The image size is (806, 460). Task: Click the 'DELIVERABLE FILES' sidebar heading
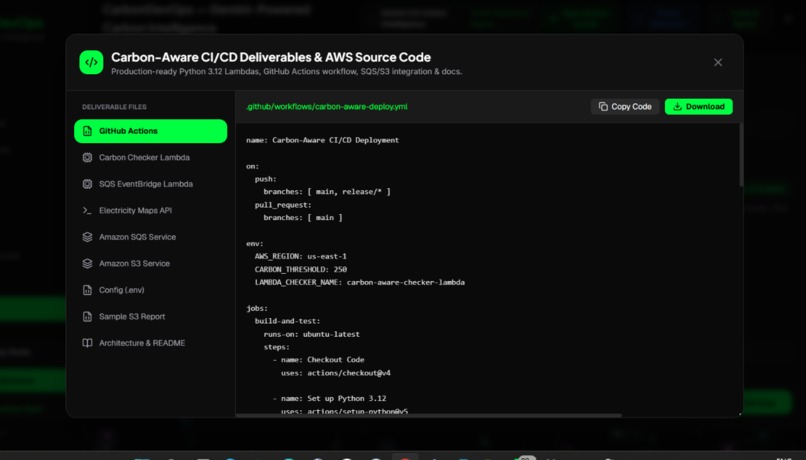(x=114, y=107)
